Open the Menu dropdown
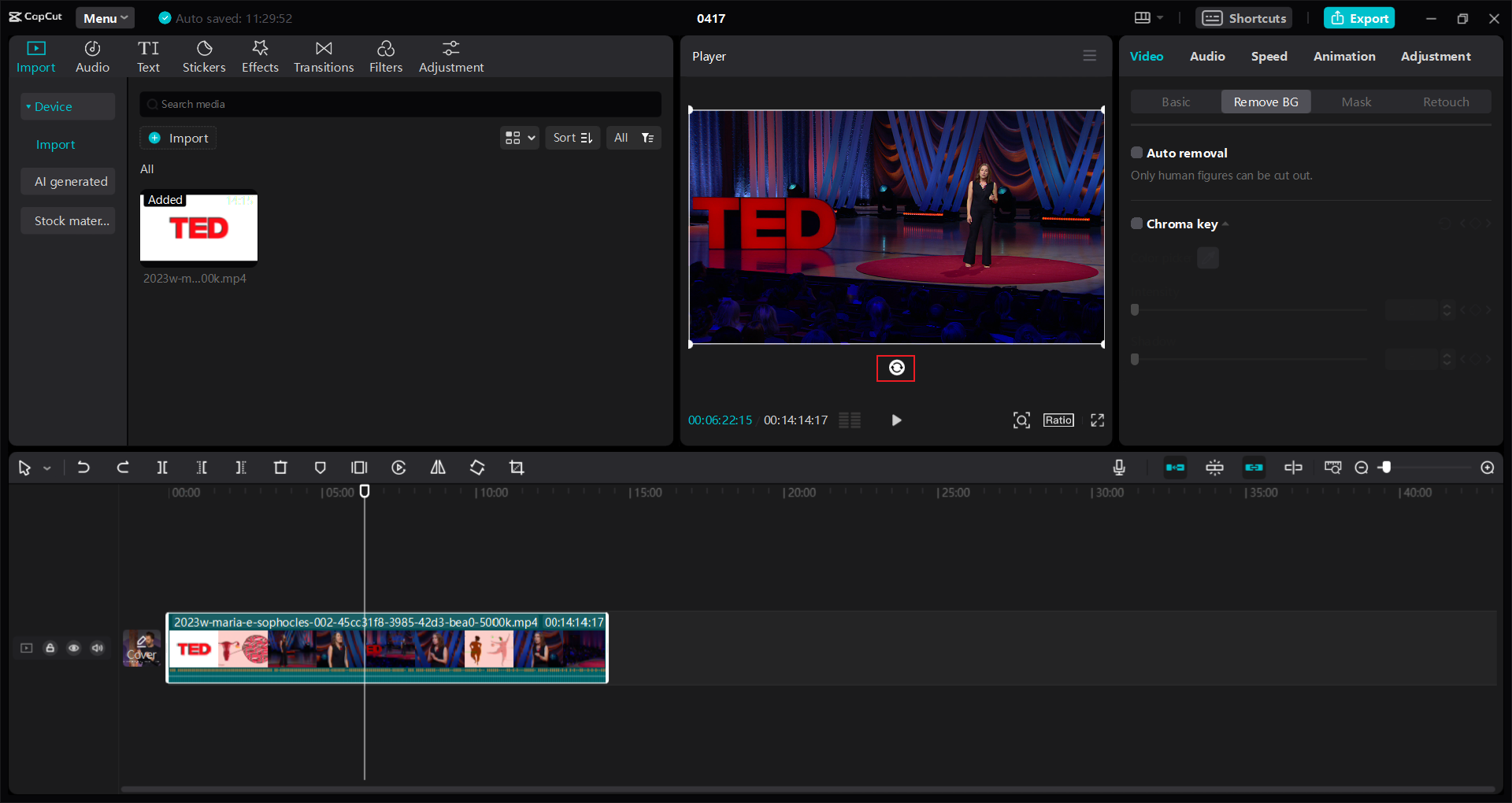The width and height of the screenshot is (1512, 803). point(105,17)
